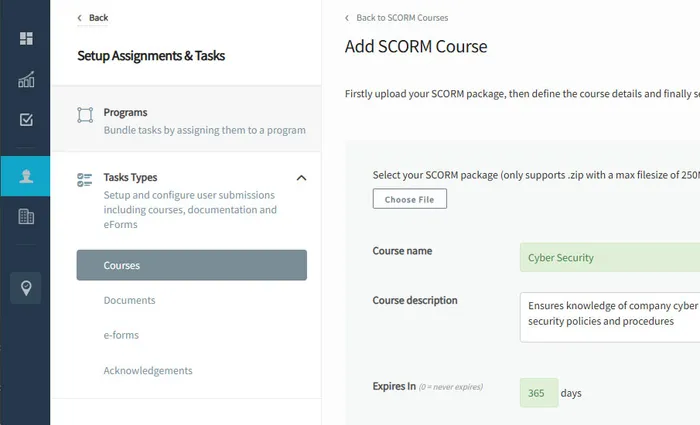
Task: Collapse the Tasks Types section chevron
Action: tap(302, 178)
